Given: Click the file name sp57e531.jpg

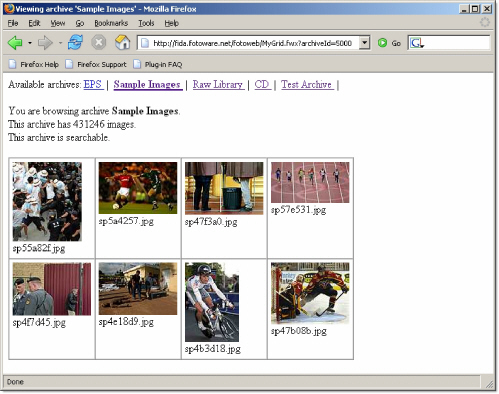Looking at the screenshot, I should coord(298,210).
